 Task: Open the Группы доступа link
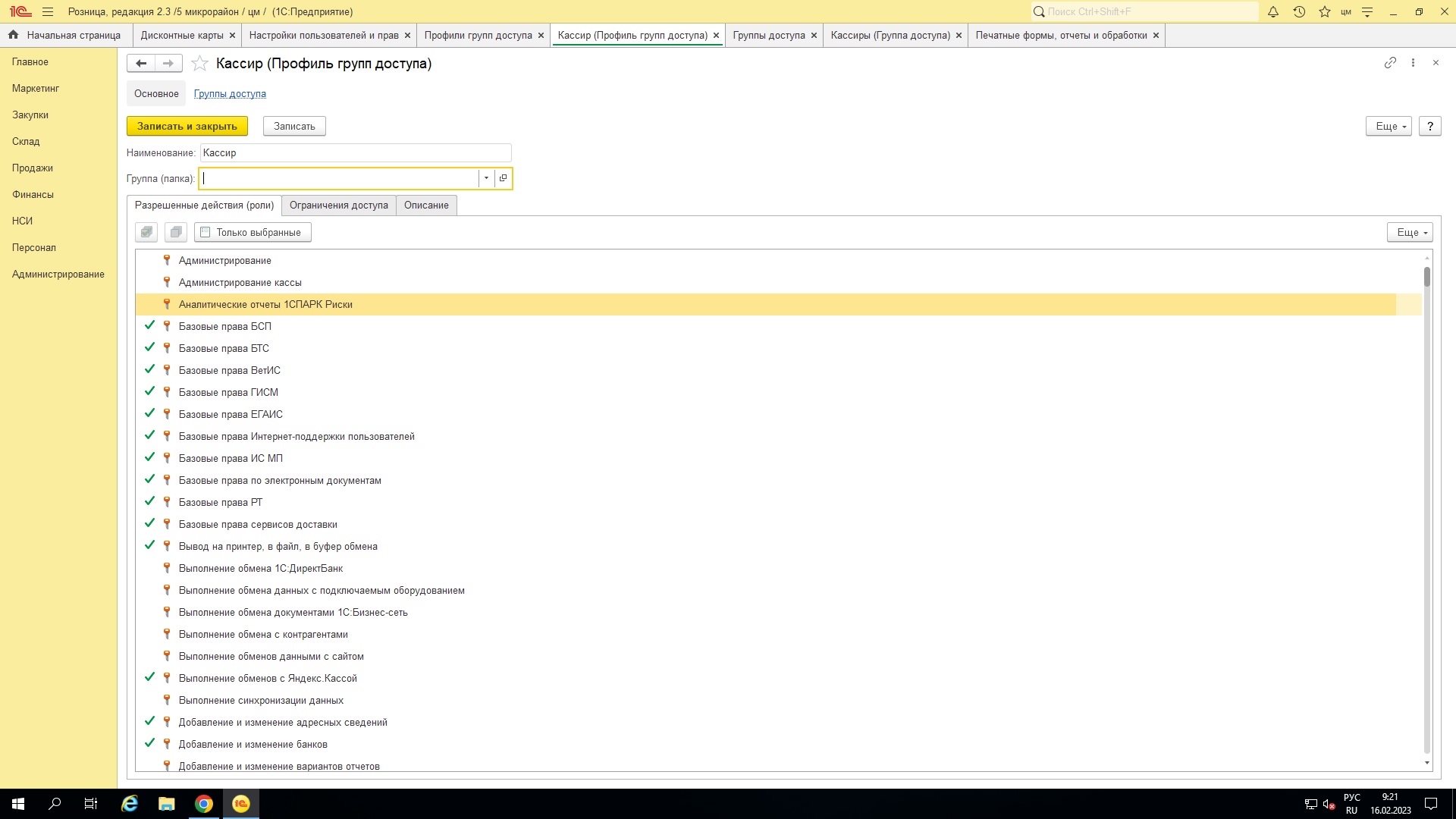(230, 94)
